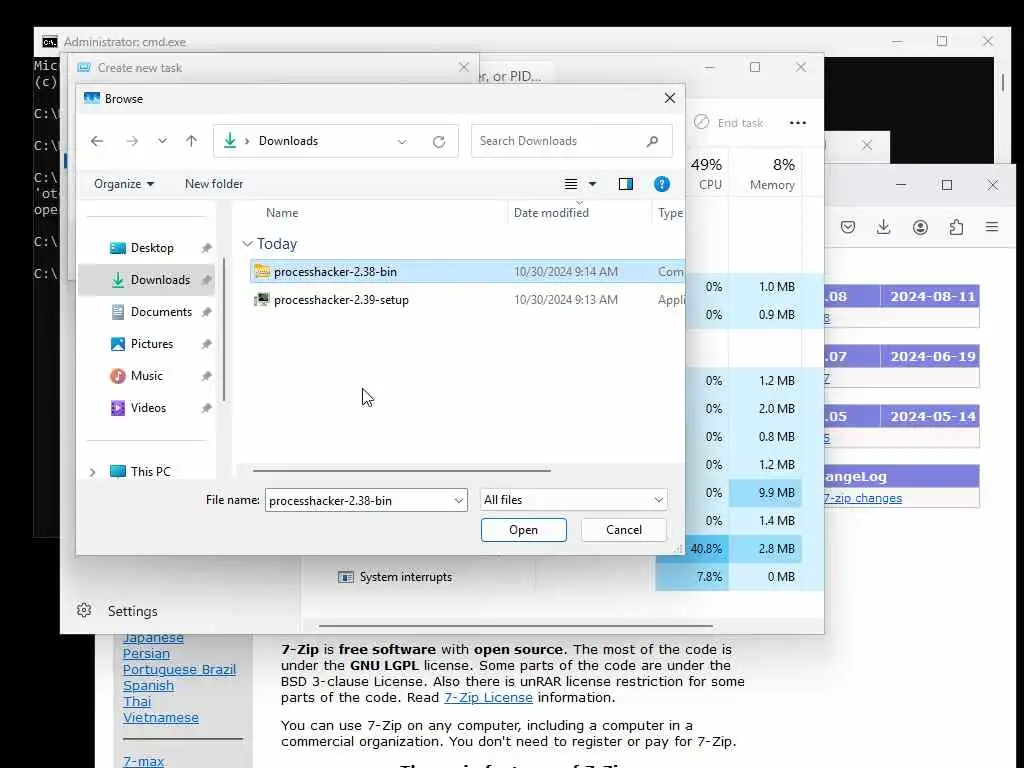
Task: Open 7-zip changes link
Action: 863,498
